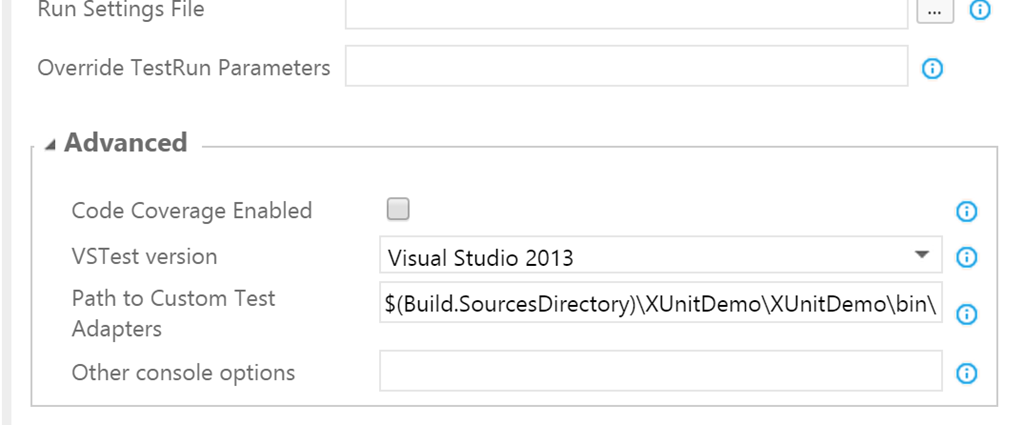Click info icon next to VSTest version
Image resolution: width=1024 pixels, height=425 pixels.
click(x=966, y=257)
